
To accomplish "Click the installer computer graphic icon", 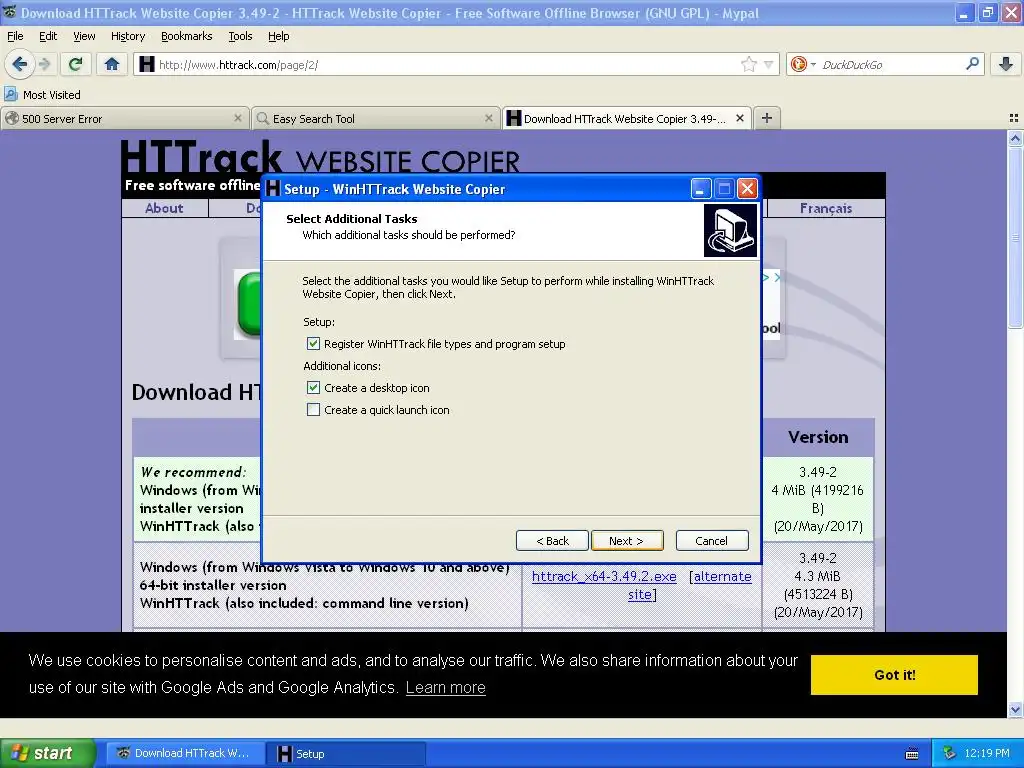I will coord(730,231).
